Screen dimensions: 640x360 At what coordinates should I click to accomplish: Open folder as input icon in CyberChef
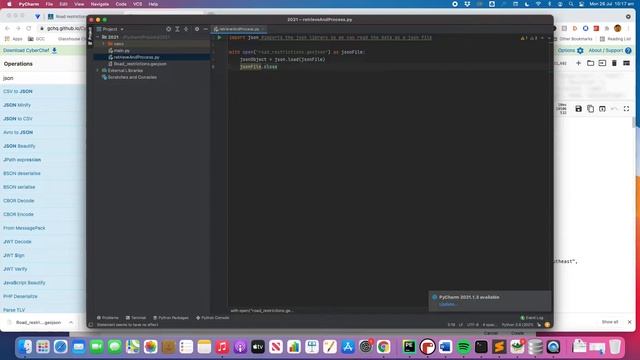pos(590,63)
